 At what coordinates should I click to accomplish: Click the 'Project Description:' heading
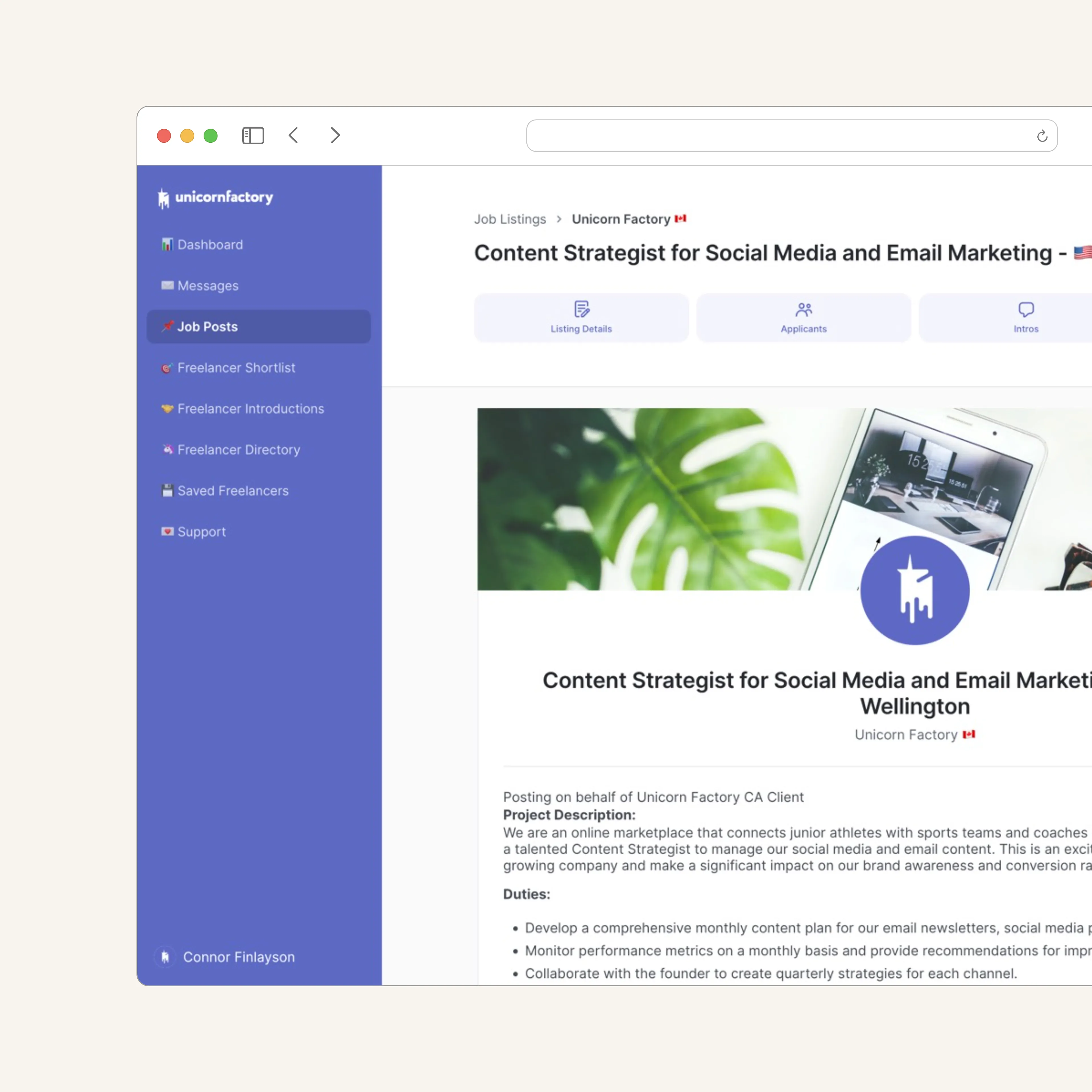[569, 814]
